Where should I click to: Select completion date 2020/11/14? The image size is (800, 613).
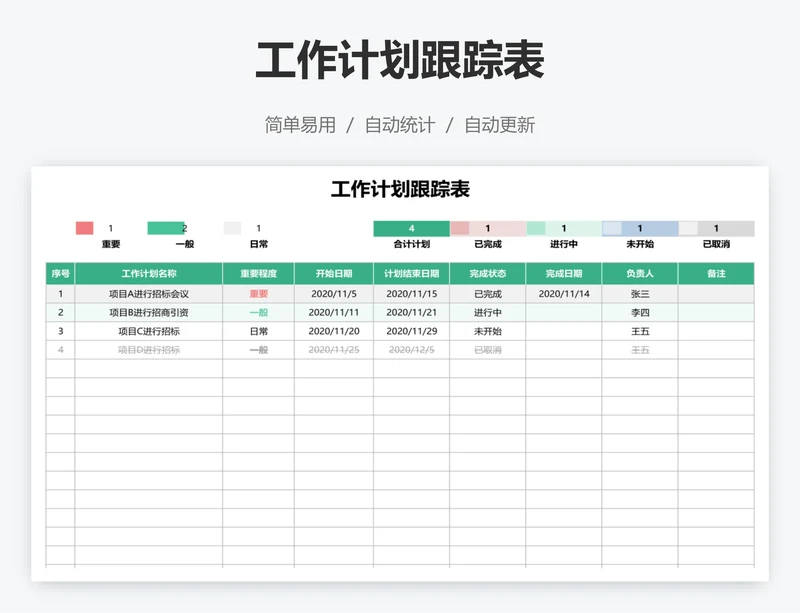pyautogui.click(x=564, y=294)
